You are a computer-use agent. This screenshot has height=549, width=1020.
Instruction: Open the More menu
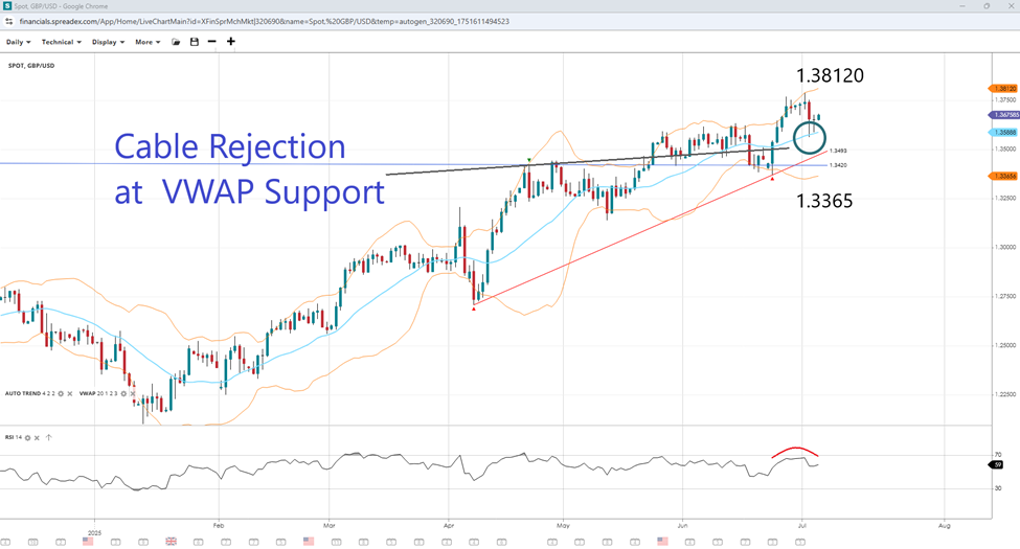point(148,42)
